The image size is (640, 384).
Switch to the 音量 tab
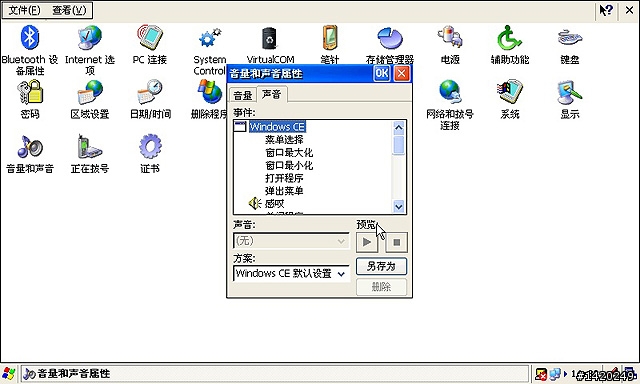pyautogui.click(x=243, y=95)
